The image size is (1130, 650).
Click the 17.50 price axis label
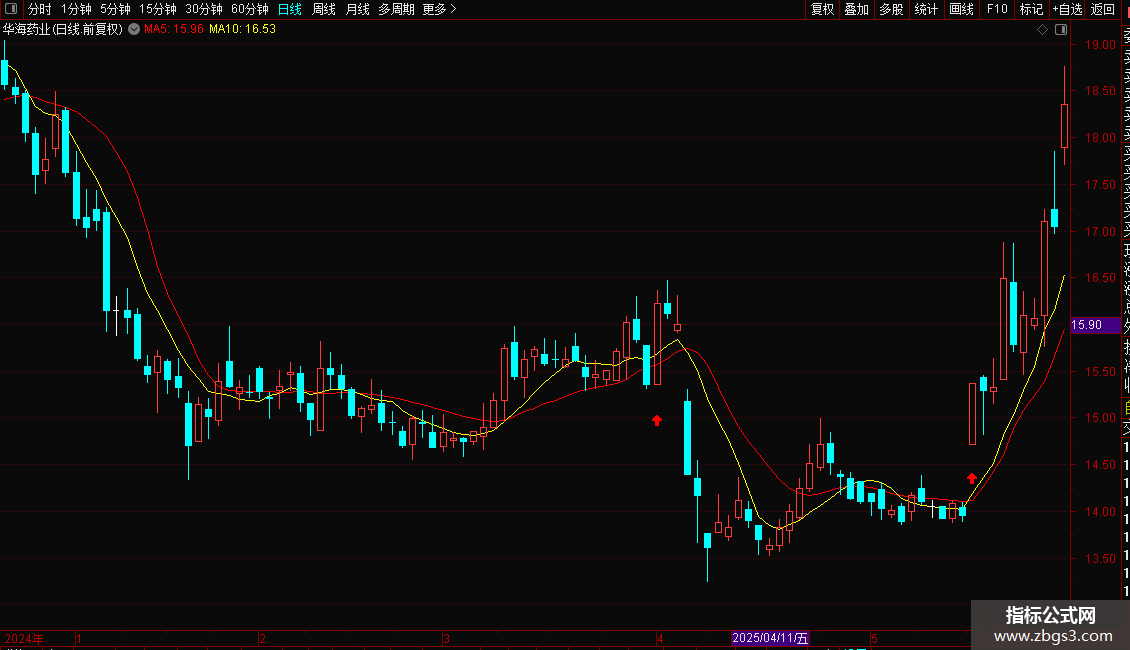click(1100, 184)
